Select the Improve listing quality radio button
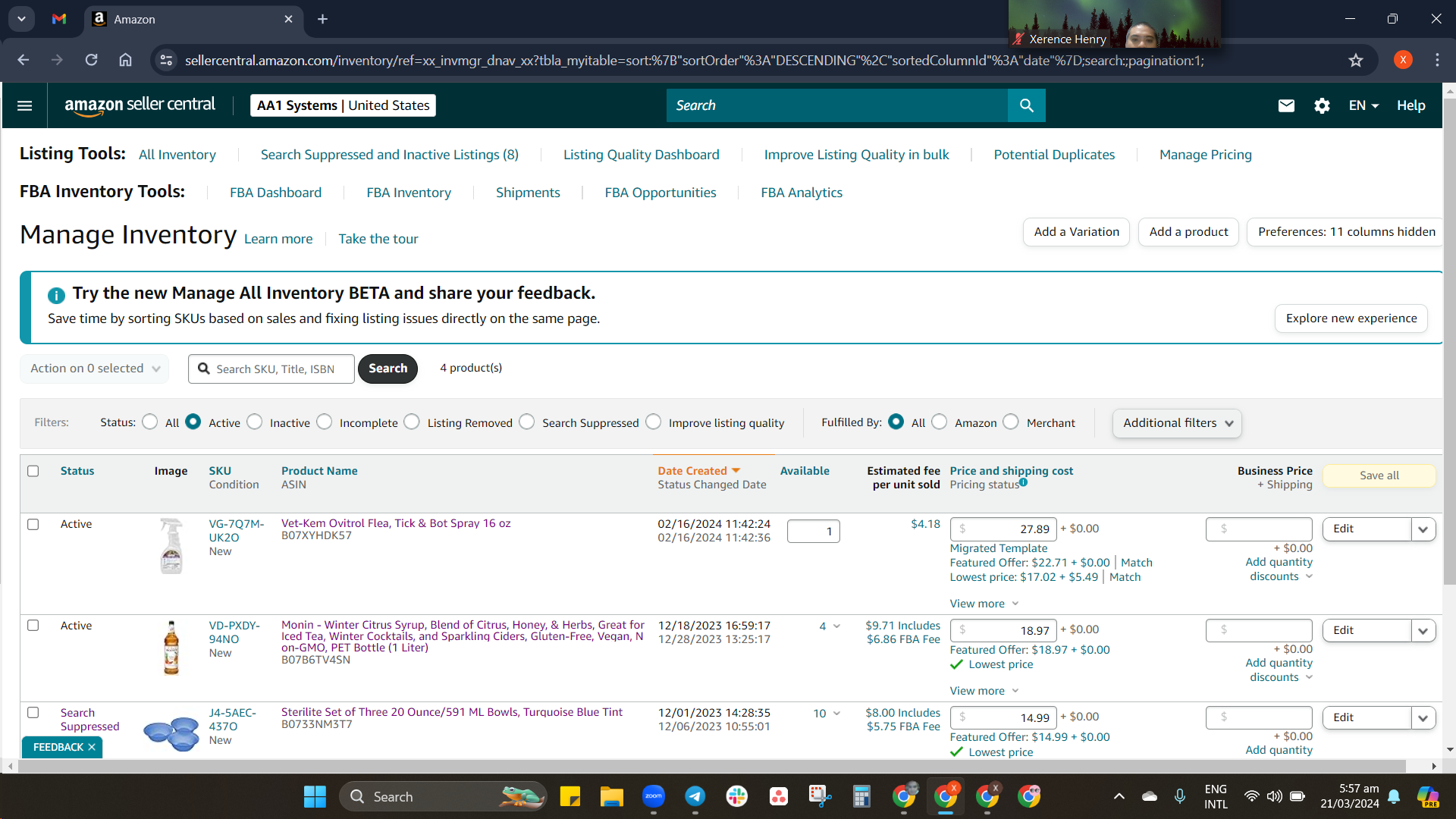 654,422
